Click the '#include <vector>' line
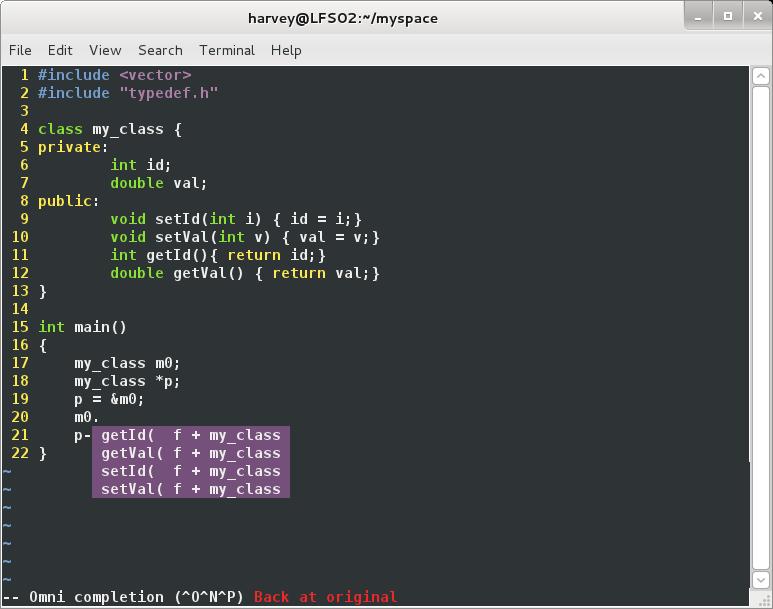 point(114,75)
